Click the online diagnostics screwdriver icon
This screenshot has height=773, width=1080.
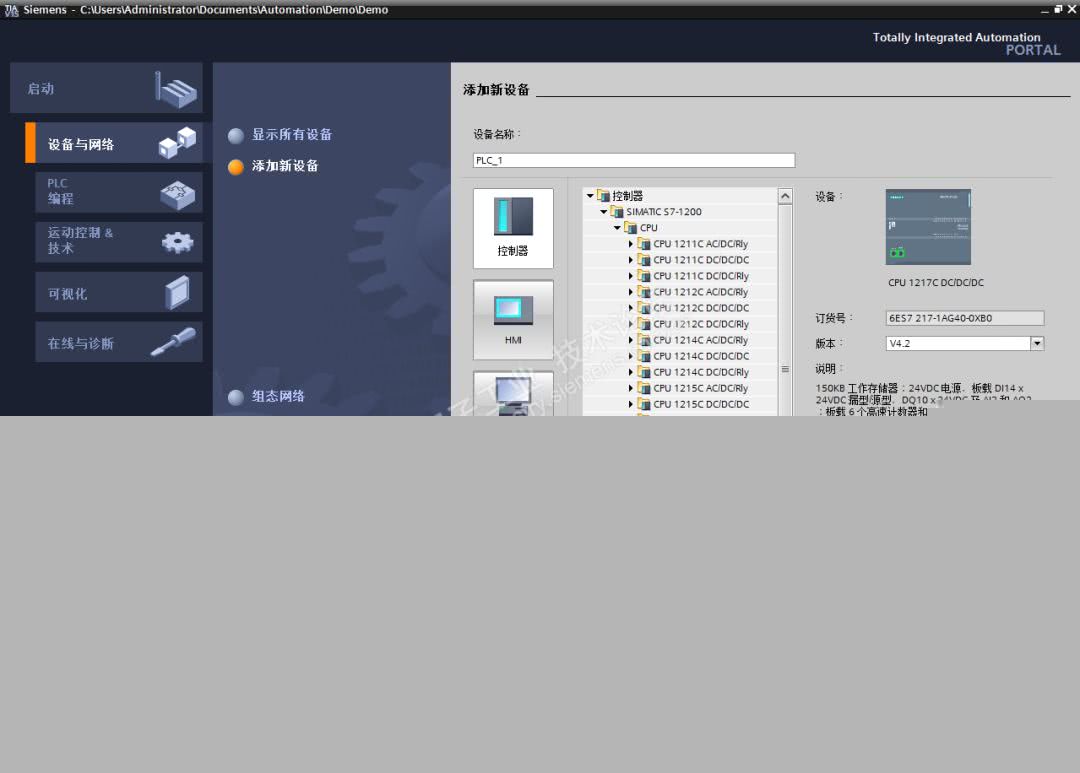(174, 342)
